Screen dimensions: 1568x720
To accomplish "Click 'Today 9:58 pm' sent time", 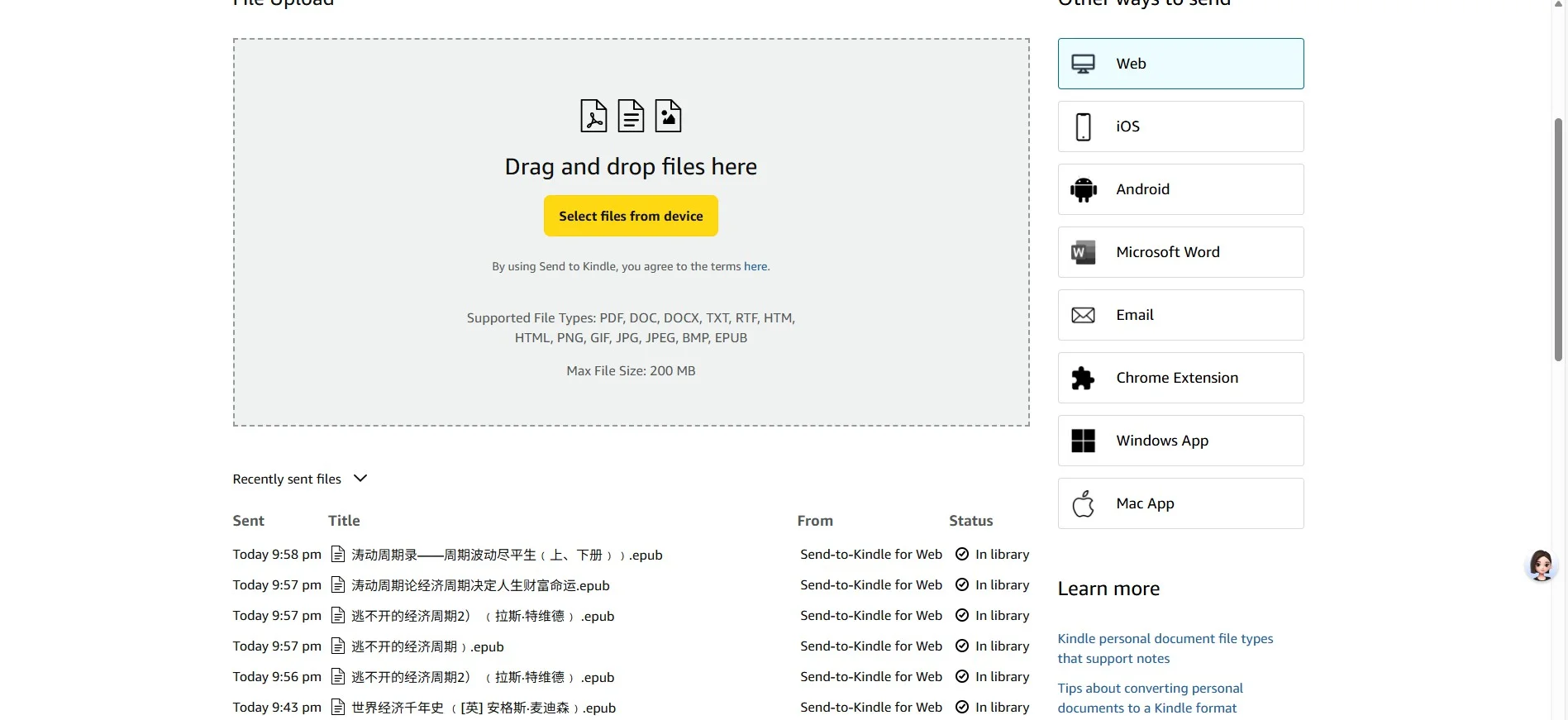I will (277, 554).
